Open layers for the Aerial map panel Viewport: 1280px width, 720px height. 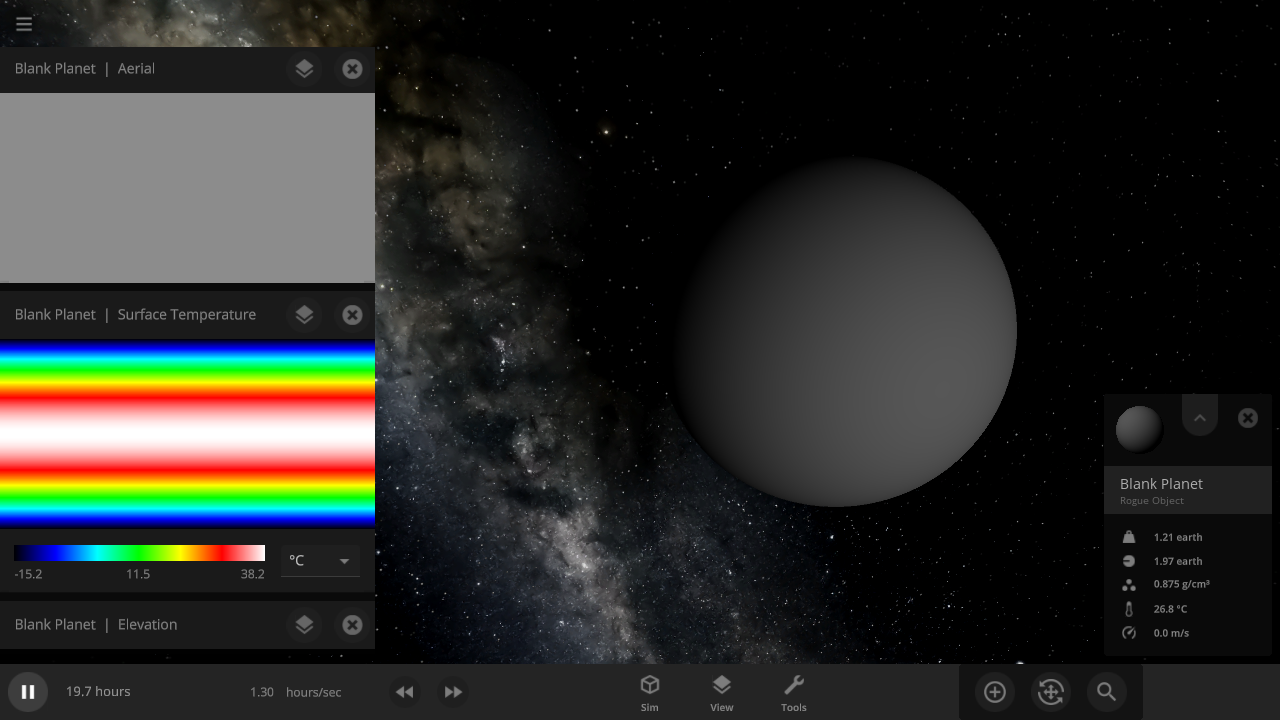click(x=304, y=69)
